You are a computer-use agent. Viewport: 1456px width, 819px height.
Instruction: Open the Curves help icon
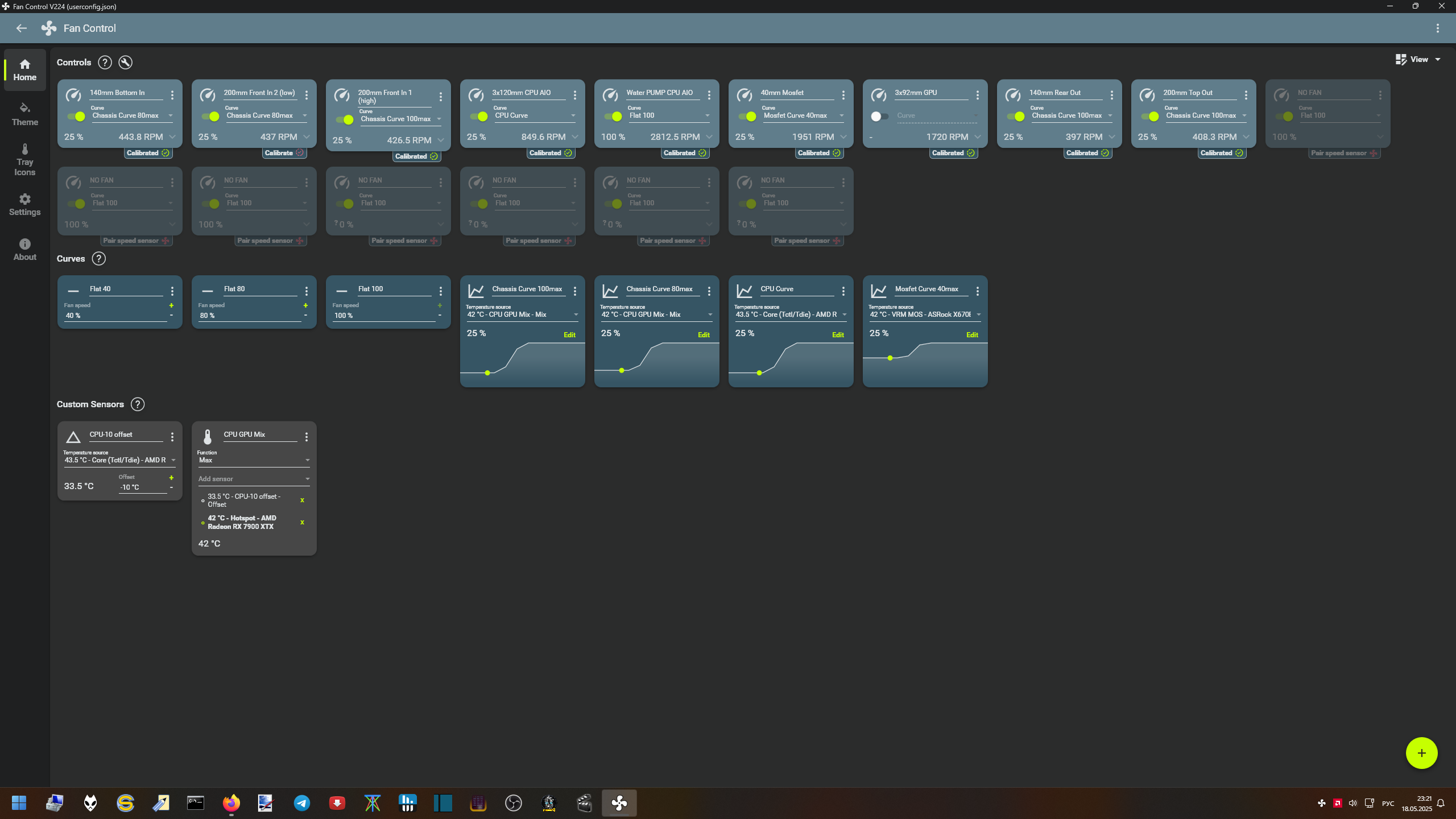click(x=98, y=259)
